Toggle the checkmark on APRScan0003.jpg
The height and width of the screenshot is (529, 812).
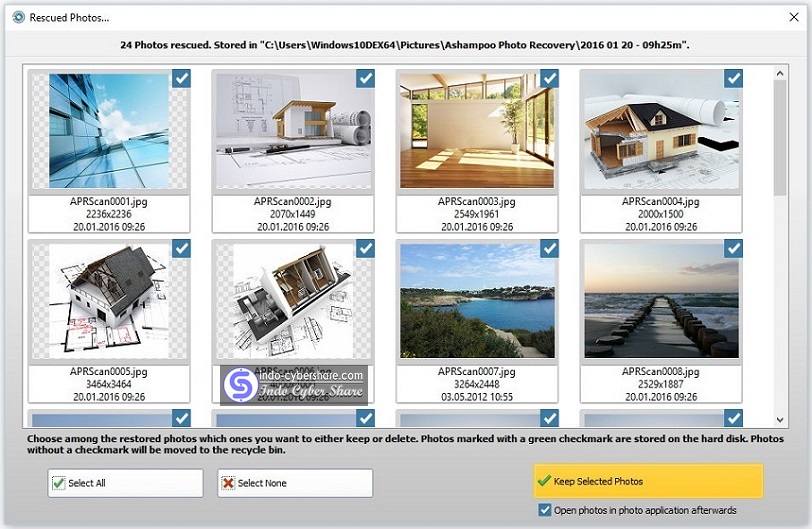549,78
